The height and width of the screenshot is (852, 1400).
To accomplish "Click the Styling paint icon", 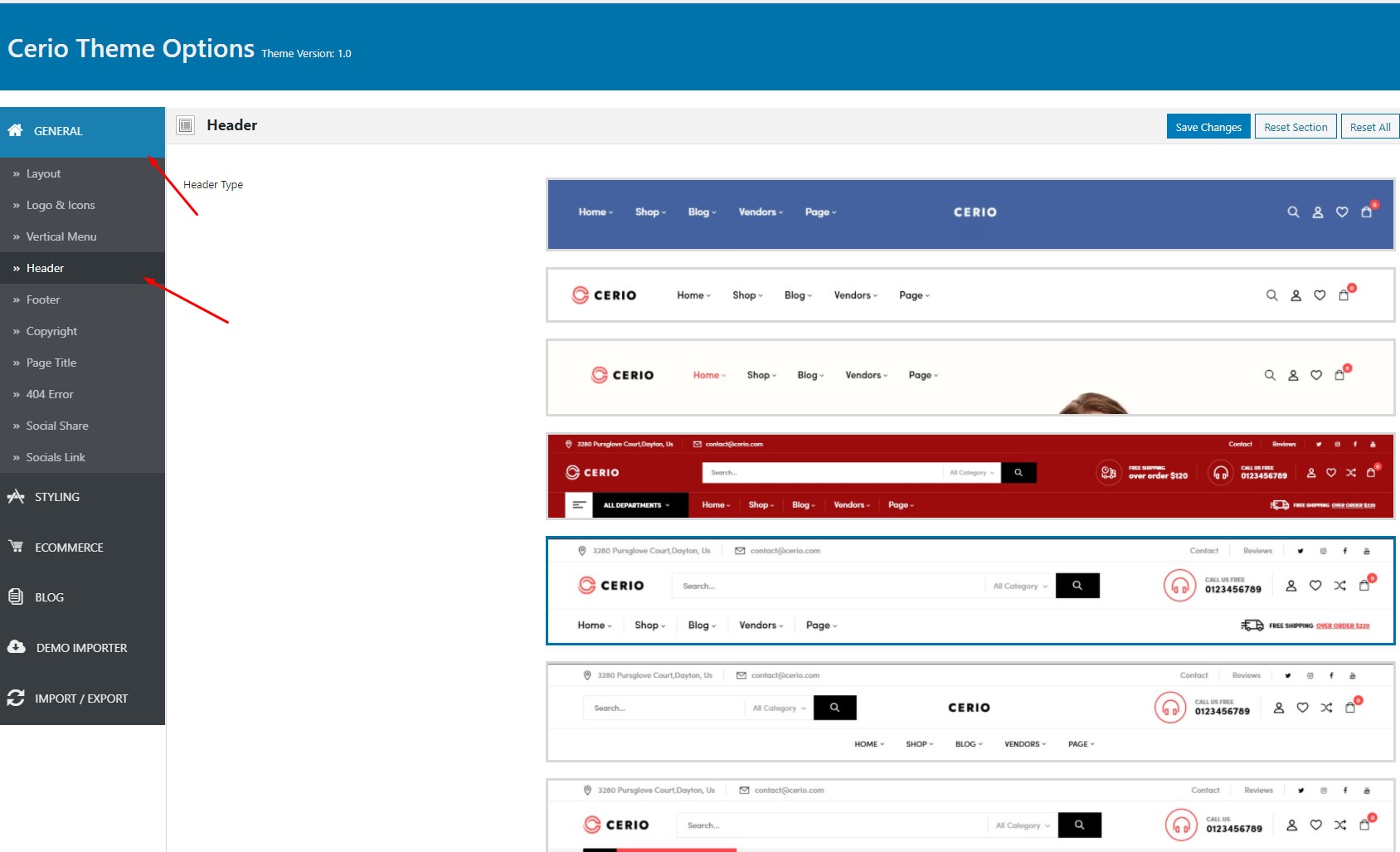I will (16, 496).
